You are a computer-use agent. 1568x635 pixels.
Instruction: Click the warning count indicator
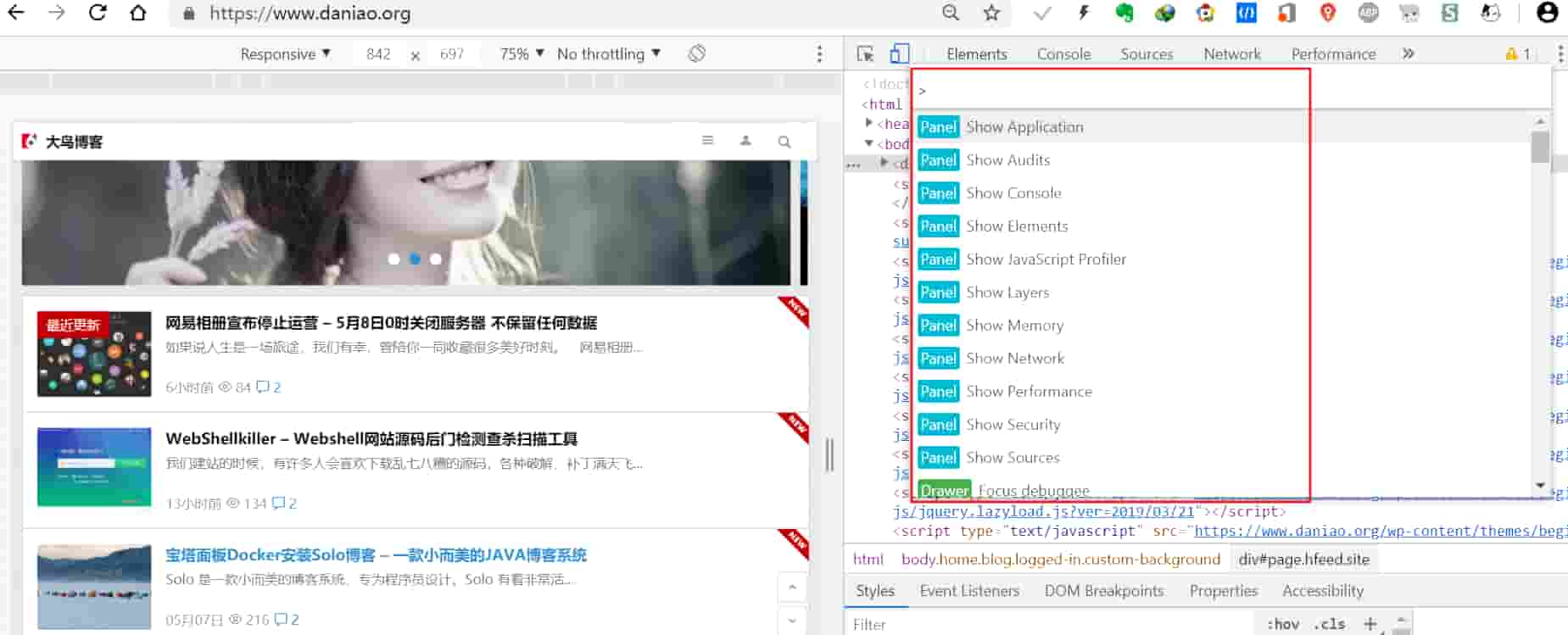[x=1518, y=53]
